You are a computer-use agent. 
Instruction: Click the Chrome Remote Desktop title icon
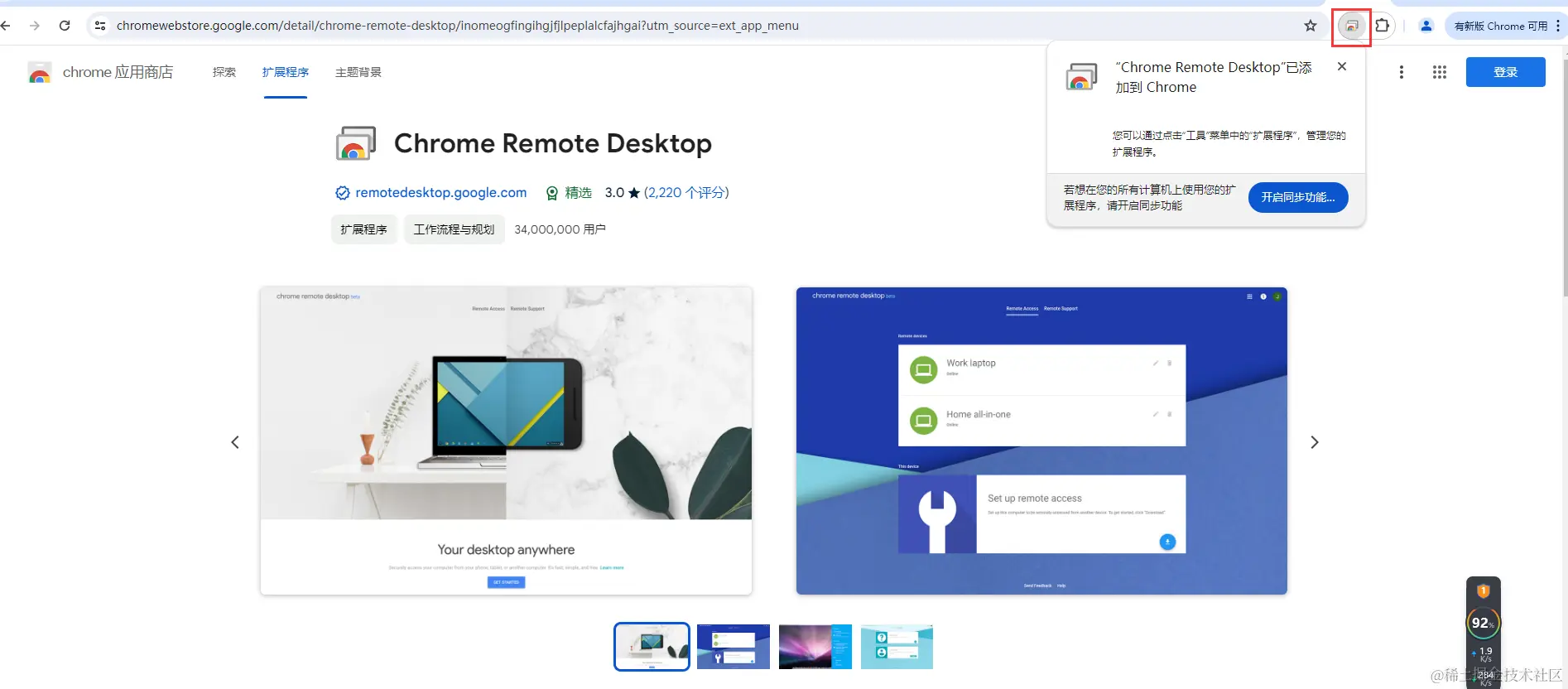pyautogui.click(x=356, y=143)
